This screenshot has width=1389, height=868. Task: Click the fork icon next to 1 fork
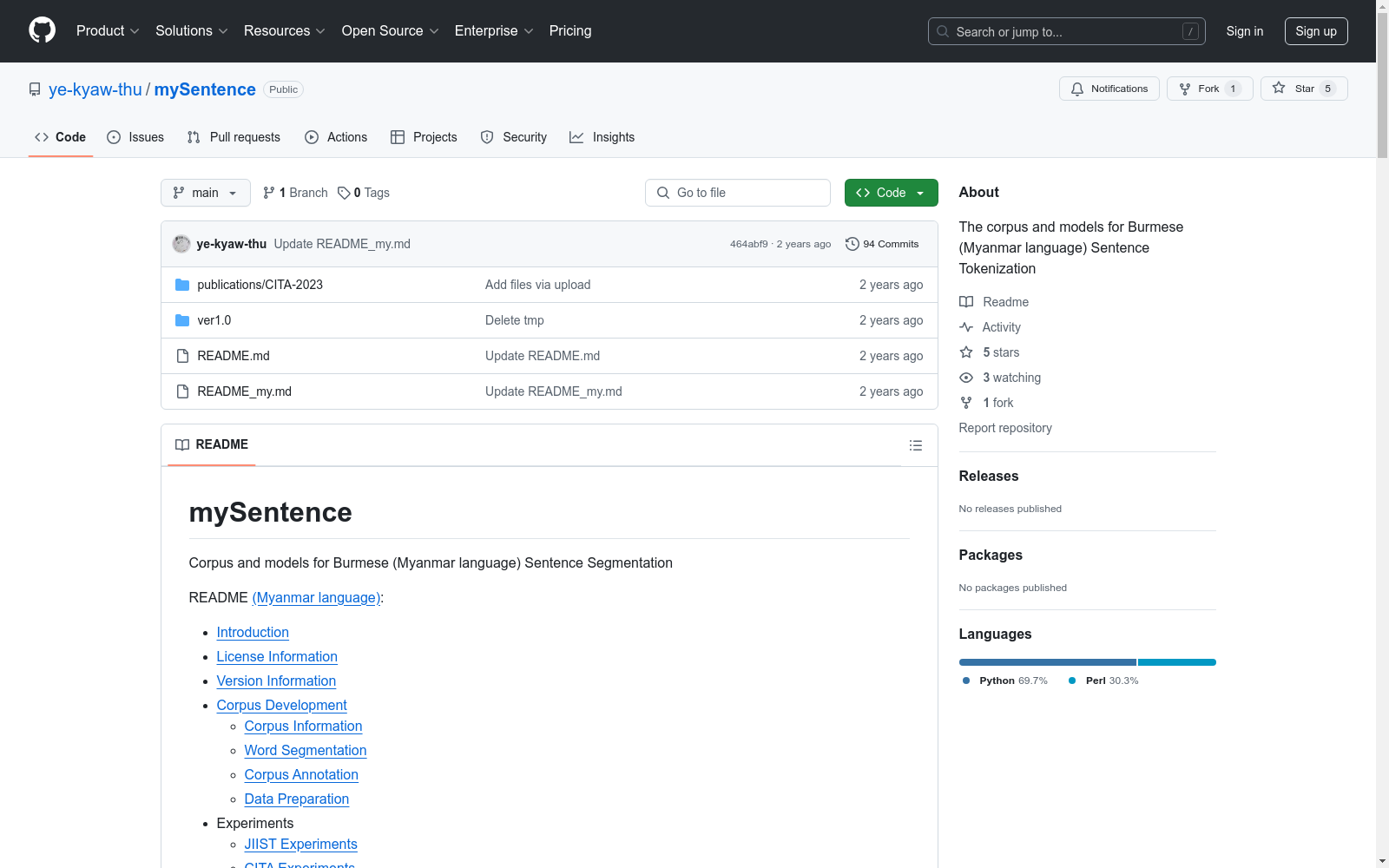[966, 403]
